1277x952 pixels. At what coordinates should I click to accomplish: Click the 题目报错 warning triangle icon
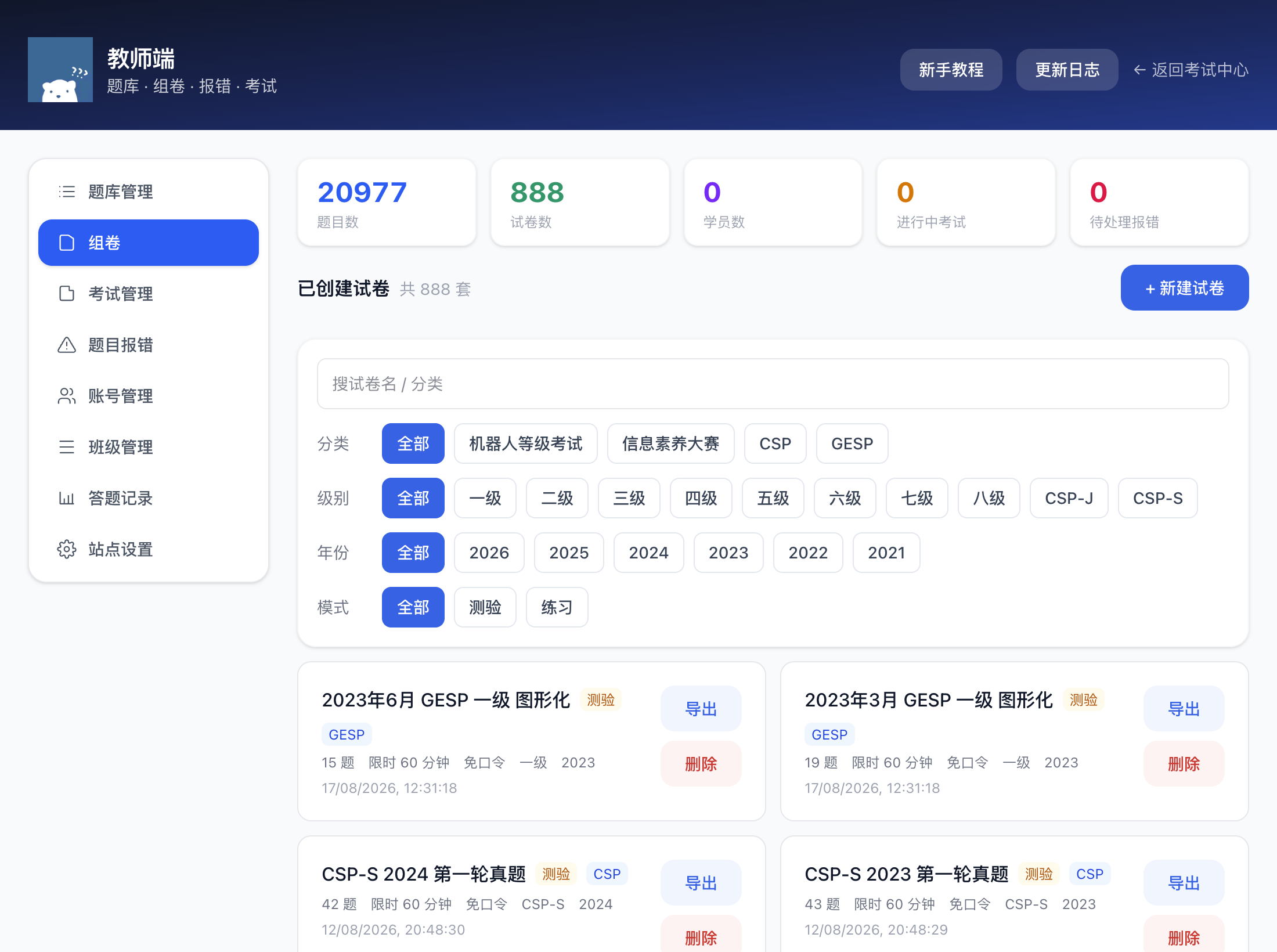[67, 345]
